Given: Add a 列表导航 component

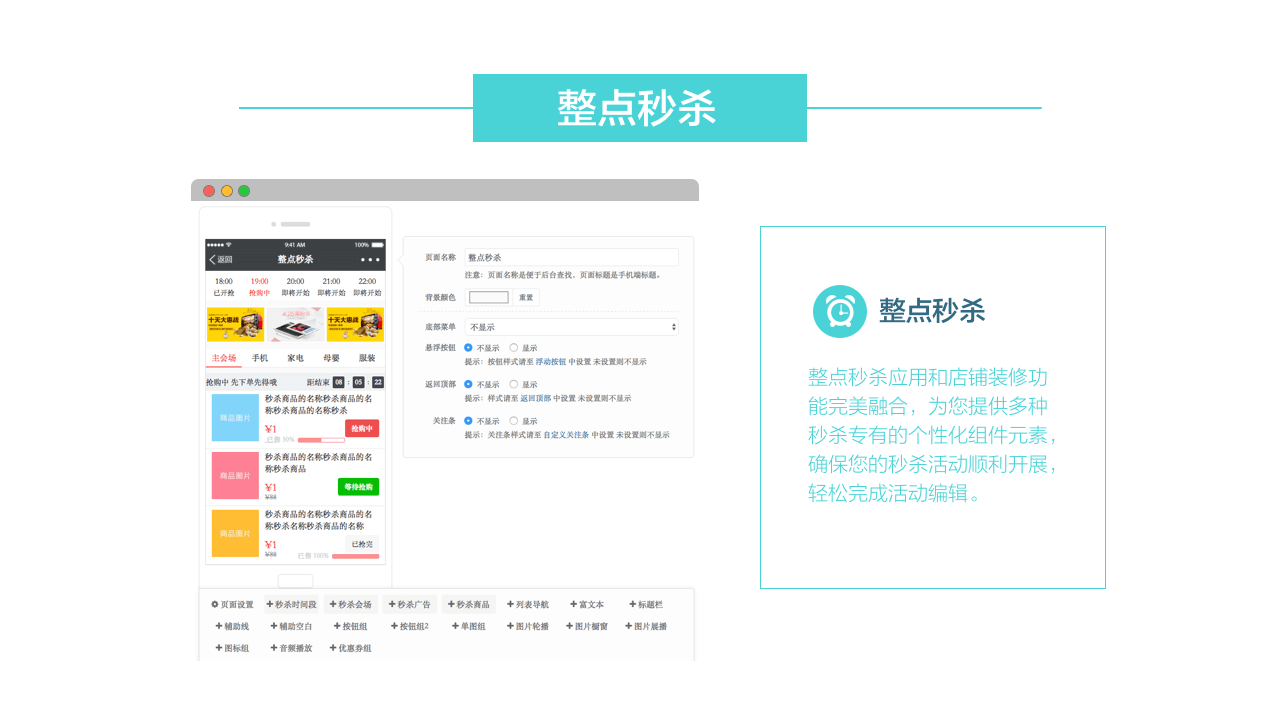Looking at the screenshot, I should pos(528,605).
